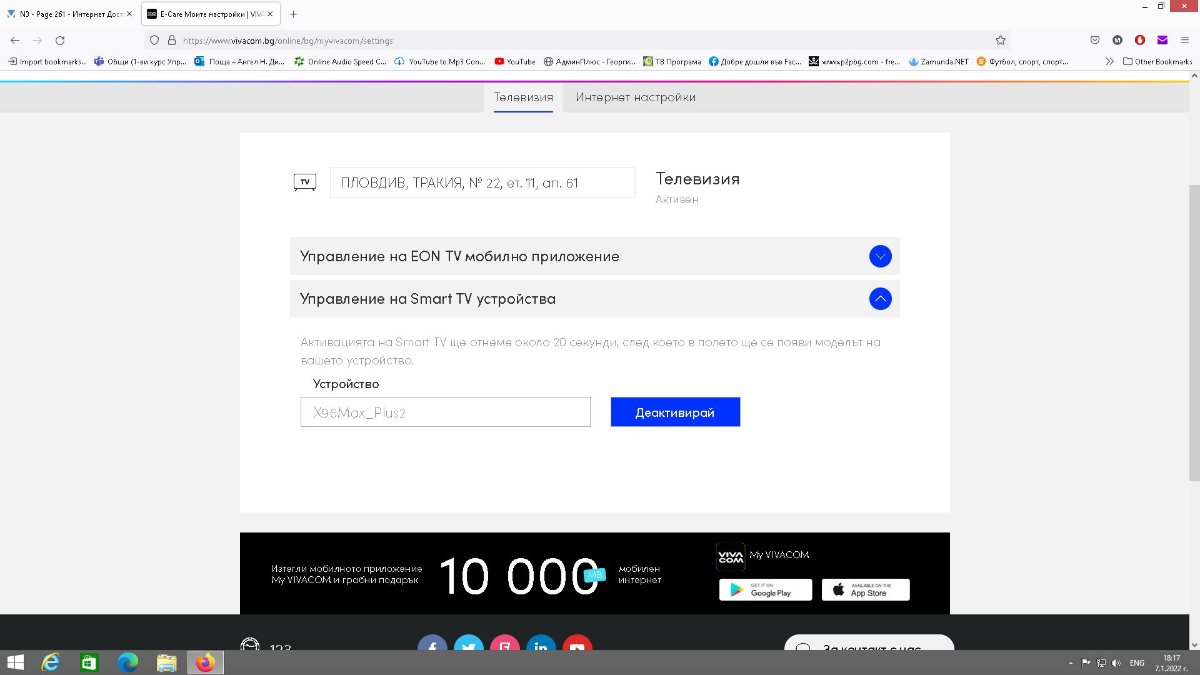Click the page URL in the address bar
Viewport: 1200px width, 675px height.
coord(288,41)
